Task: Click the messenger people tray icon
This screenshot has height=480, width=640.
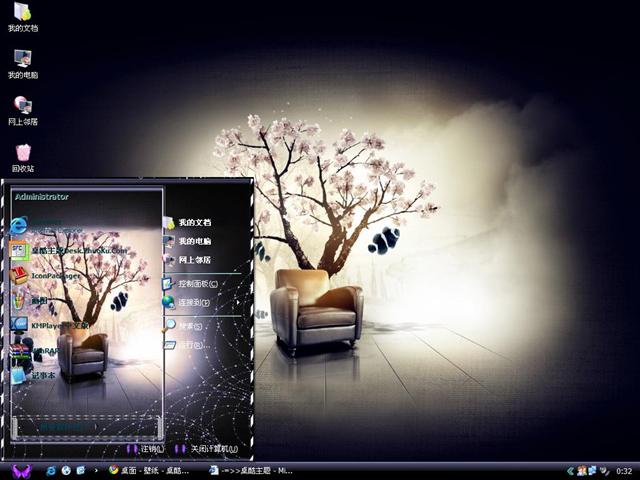Action: click(582, 471)
